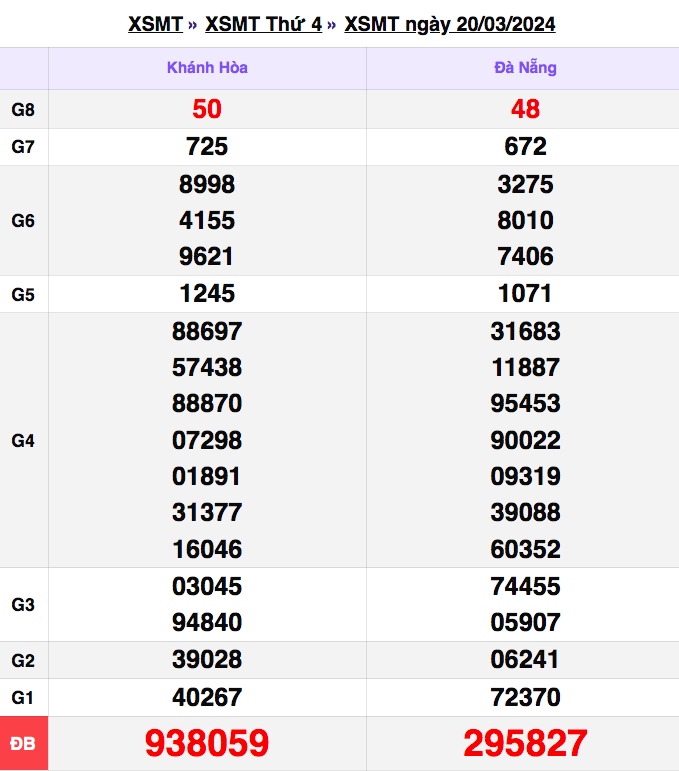Select G4 result 60352
This screenshot has height=771, width=679.
click(525, 549)
